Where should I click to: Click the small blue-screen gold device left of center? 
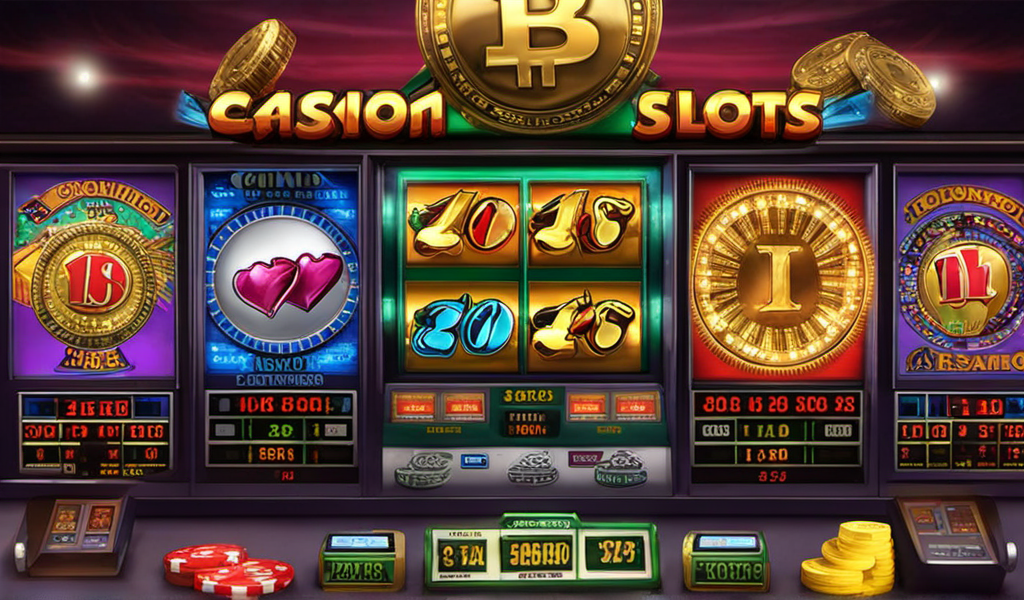pos(362,560)
